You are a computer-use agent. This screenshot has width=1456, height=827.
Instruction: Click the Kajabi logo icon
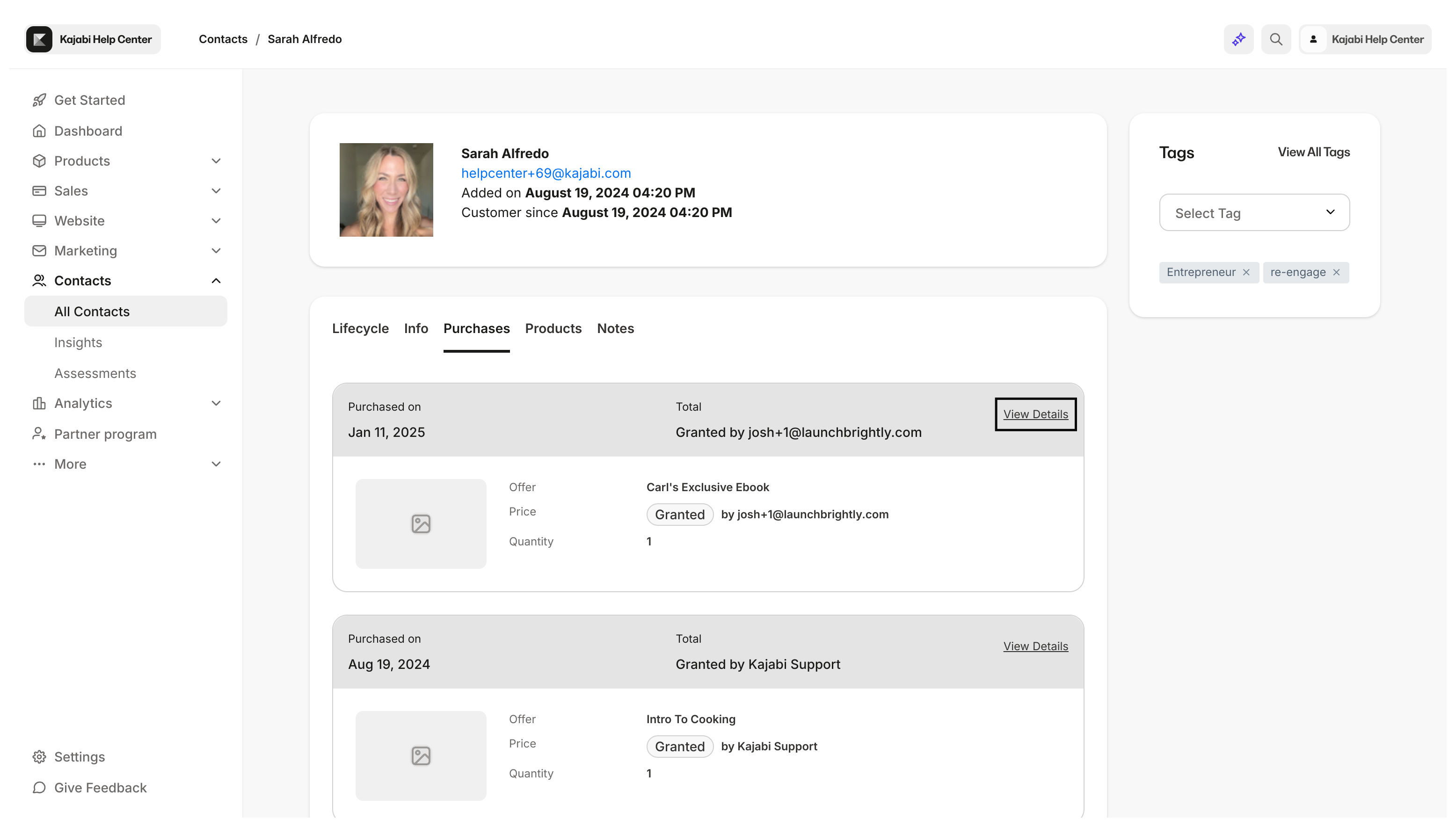coord(39,39)
